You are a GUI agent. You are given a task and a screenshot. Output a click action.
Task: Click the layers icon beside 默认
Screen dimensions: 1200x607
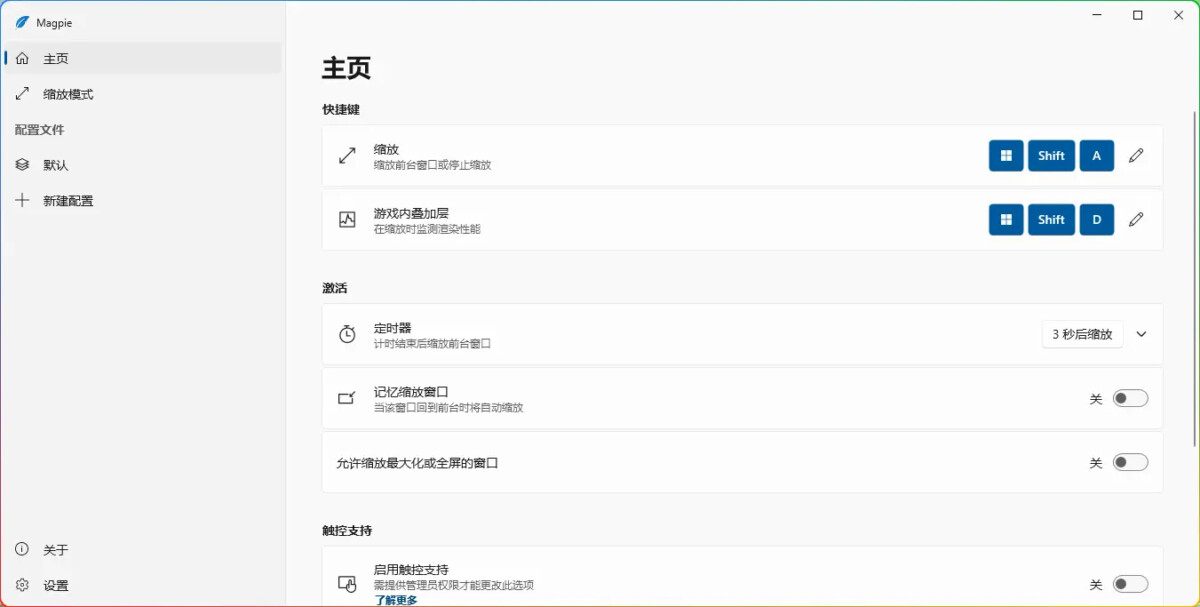point(22,165)
